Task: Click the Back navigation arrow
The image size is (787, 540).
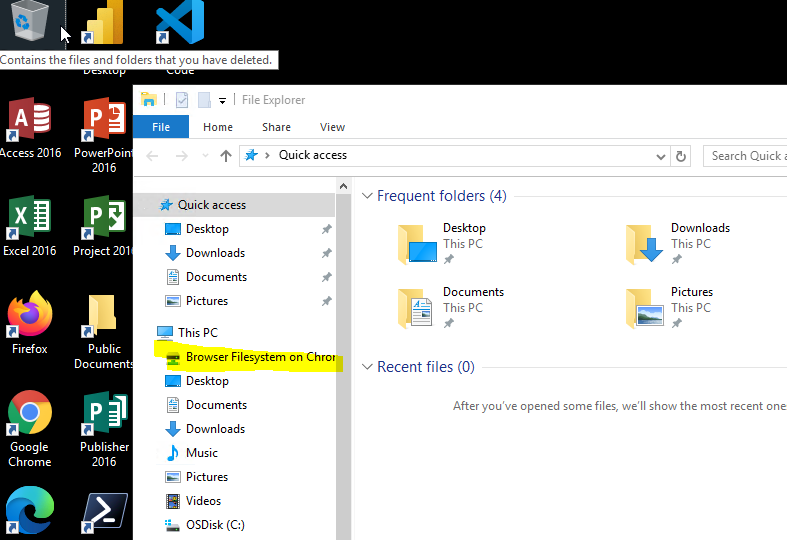Action: (152, 156)
